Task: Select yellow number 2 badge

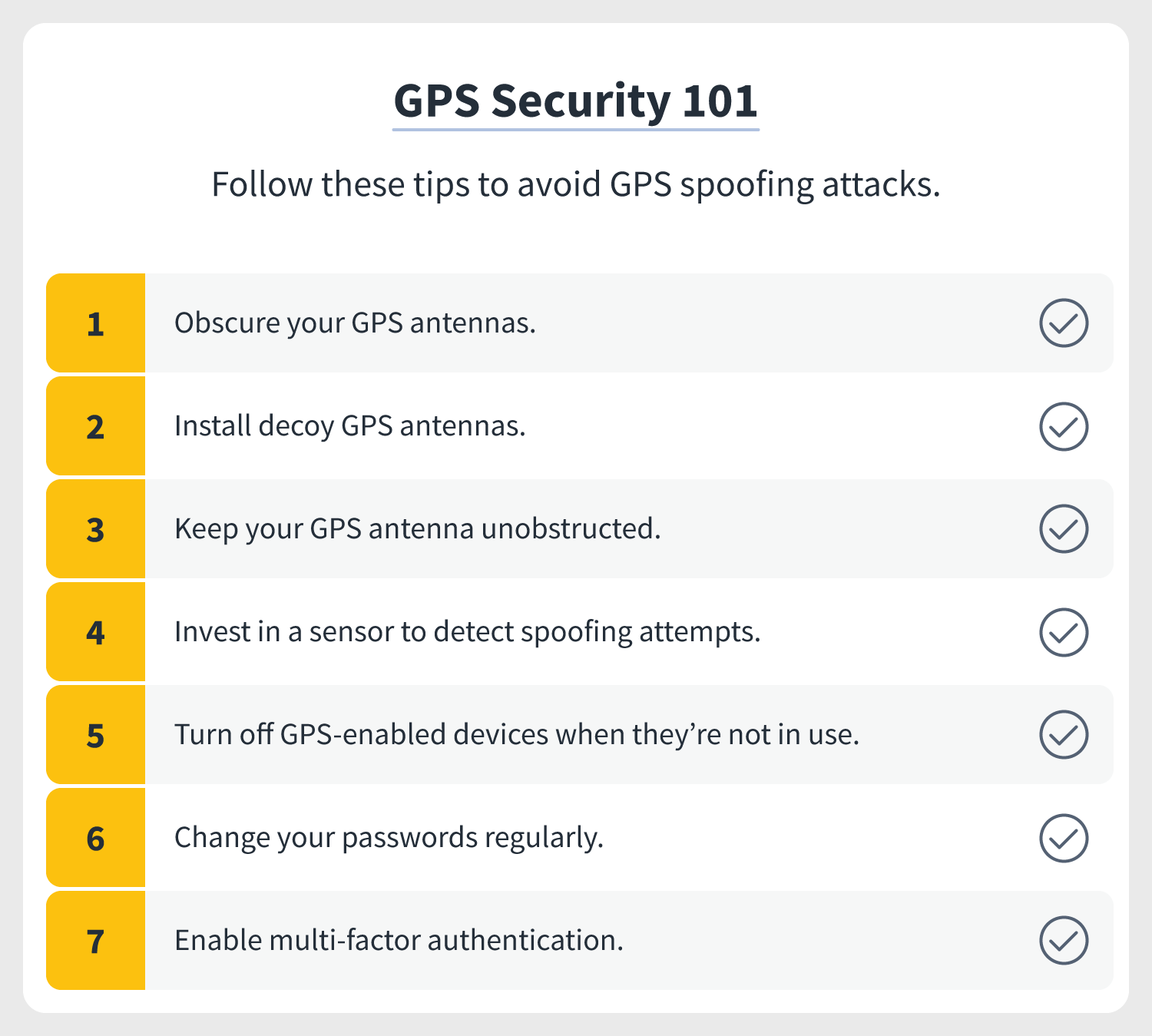Action: 96,426
